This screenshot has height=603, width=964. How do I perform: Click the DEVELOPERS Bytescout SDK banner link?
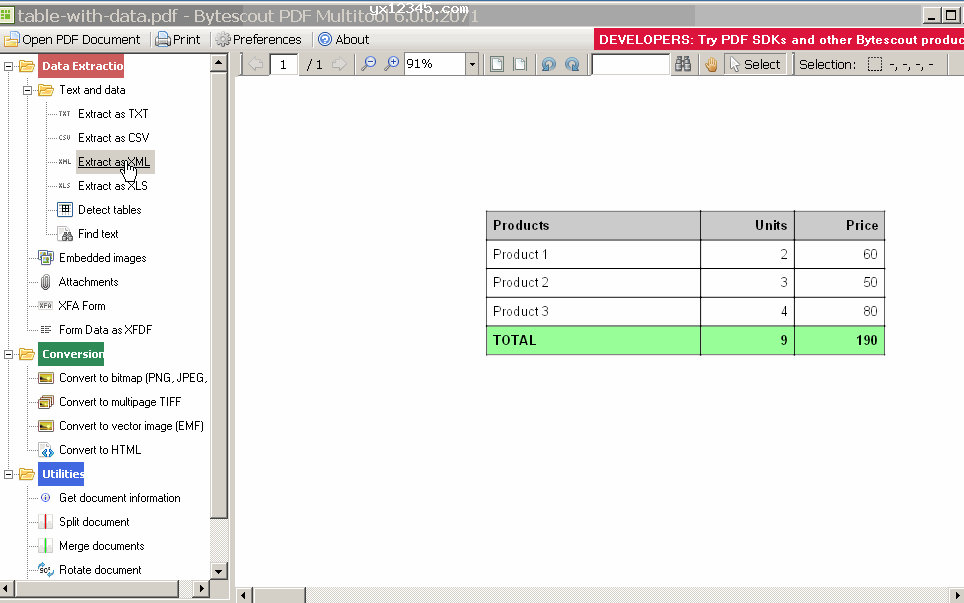pos(778,40)
